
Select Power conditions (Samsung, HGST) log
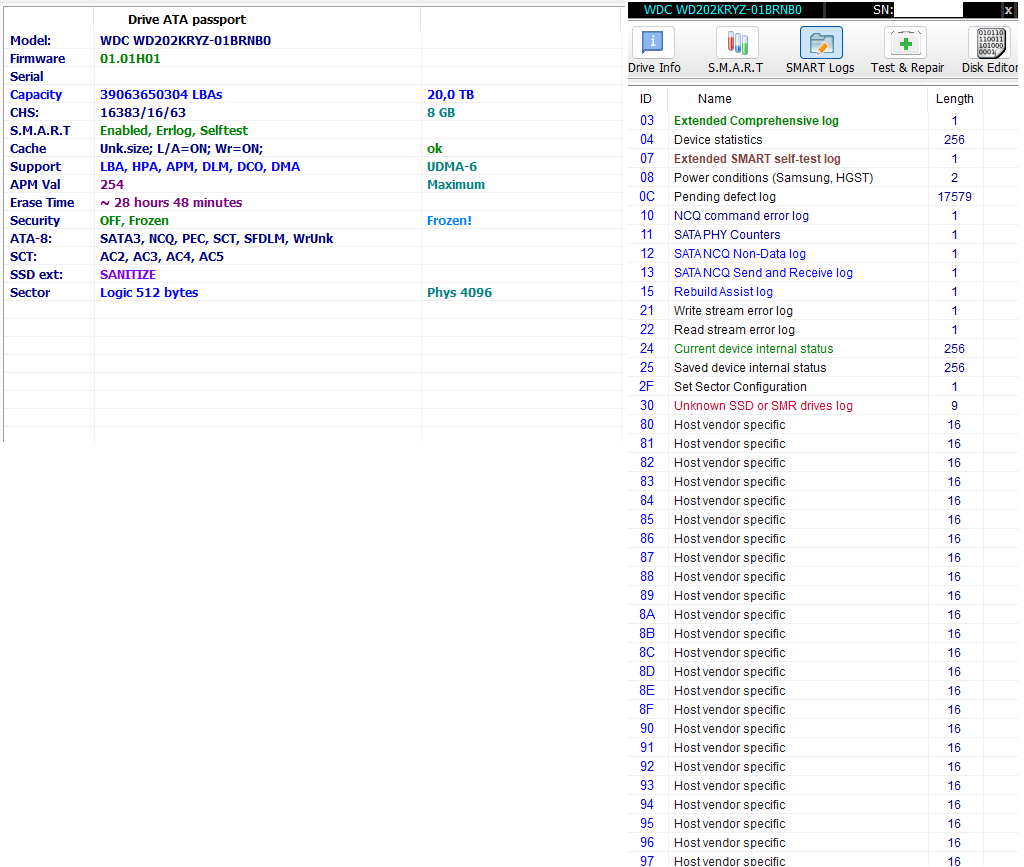point(823,178)
